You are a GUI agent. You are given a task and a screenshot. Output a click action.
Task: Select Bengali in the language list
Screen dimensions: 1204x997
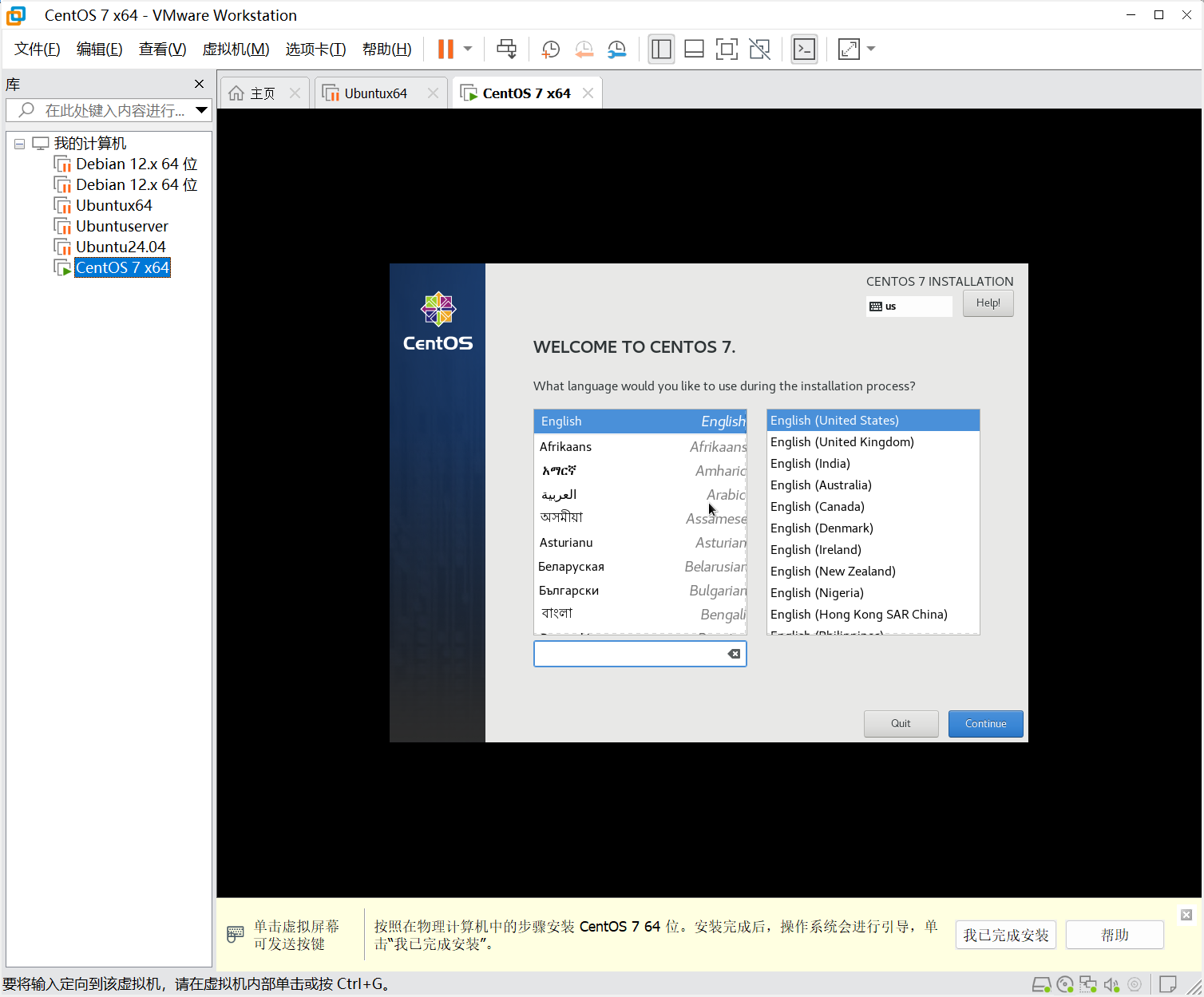coord(640,615)
